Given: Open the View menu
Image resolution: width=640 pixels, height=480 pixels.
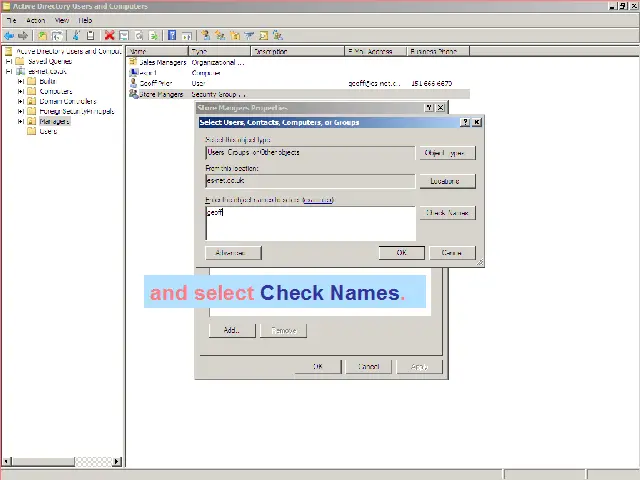Looking at the screenshot, I should pyautogui.click(x=62, y=20).
